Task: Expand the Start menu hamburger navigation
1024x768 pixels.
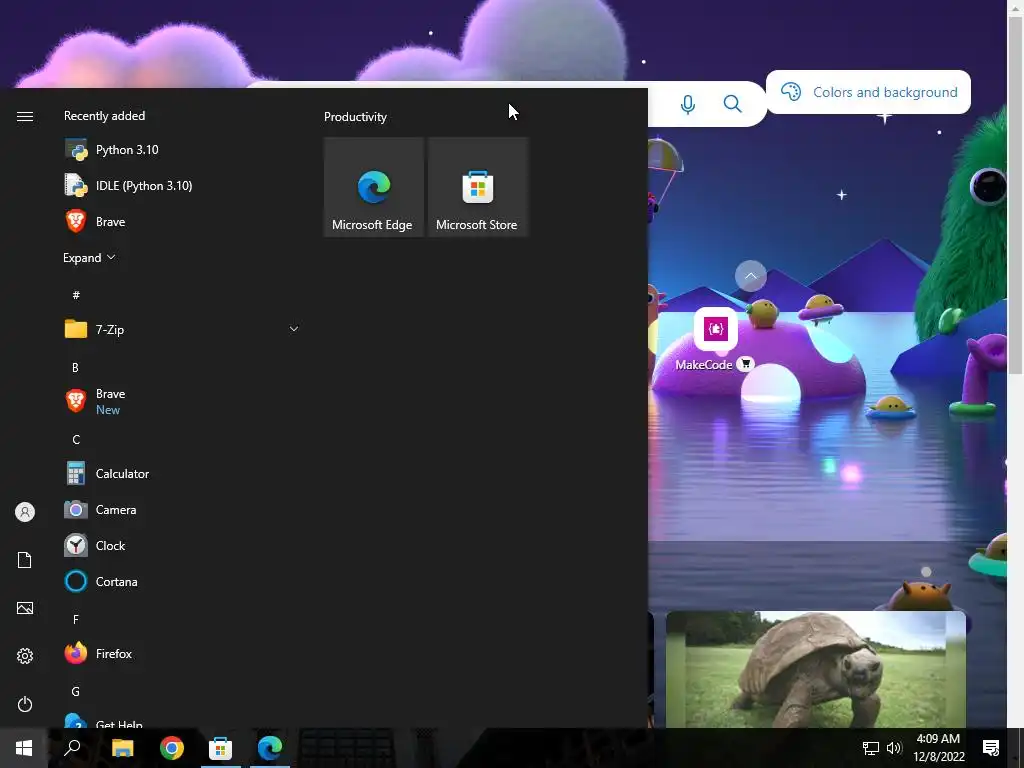Action: point(25,116)
